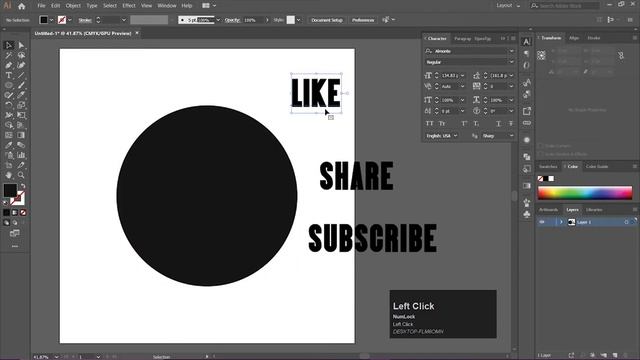Click the Preferences button
The width and height of the screenshot is (640, 360).
click(x=363, y=20)
